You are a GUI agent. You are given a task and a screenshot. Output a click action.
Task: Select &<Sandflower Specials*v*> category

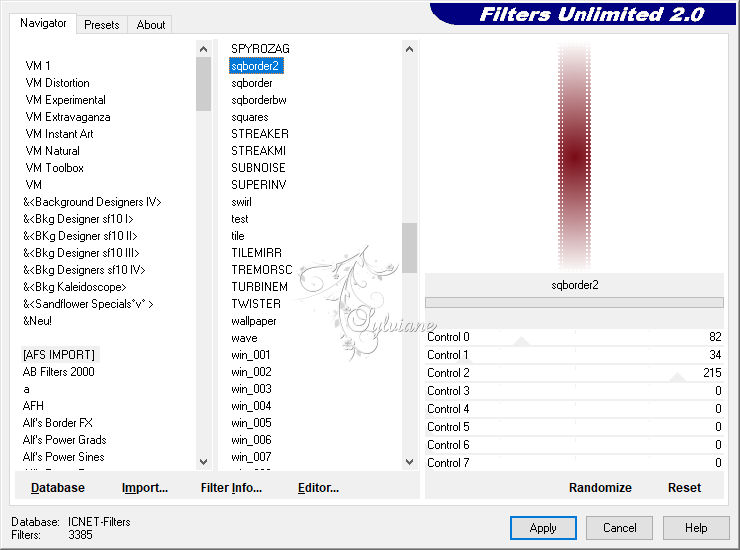pos(88,304)
